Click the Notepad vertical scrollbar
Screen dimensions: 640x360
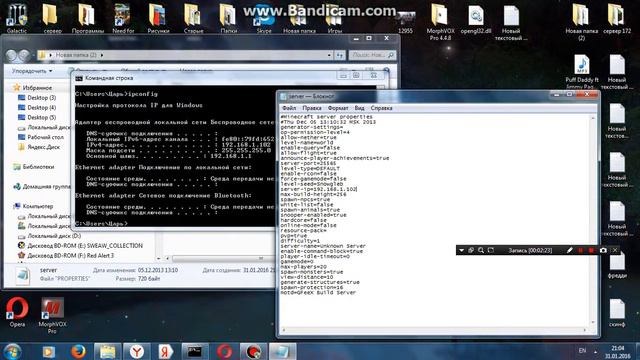click(593, 220)
